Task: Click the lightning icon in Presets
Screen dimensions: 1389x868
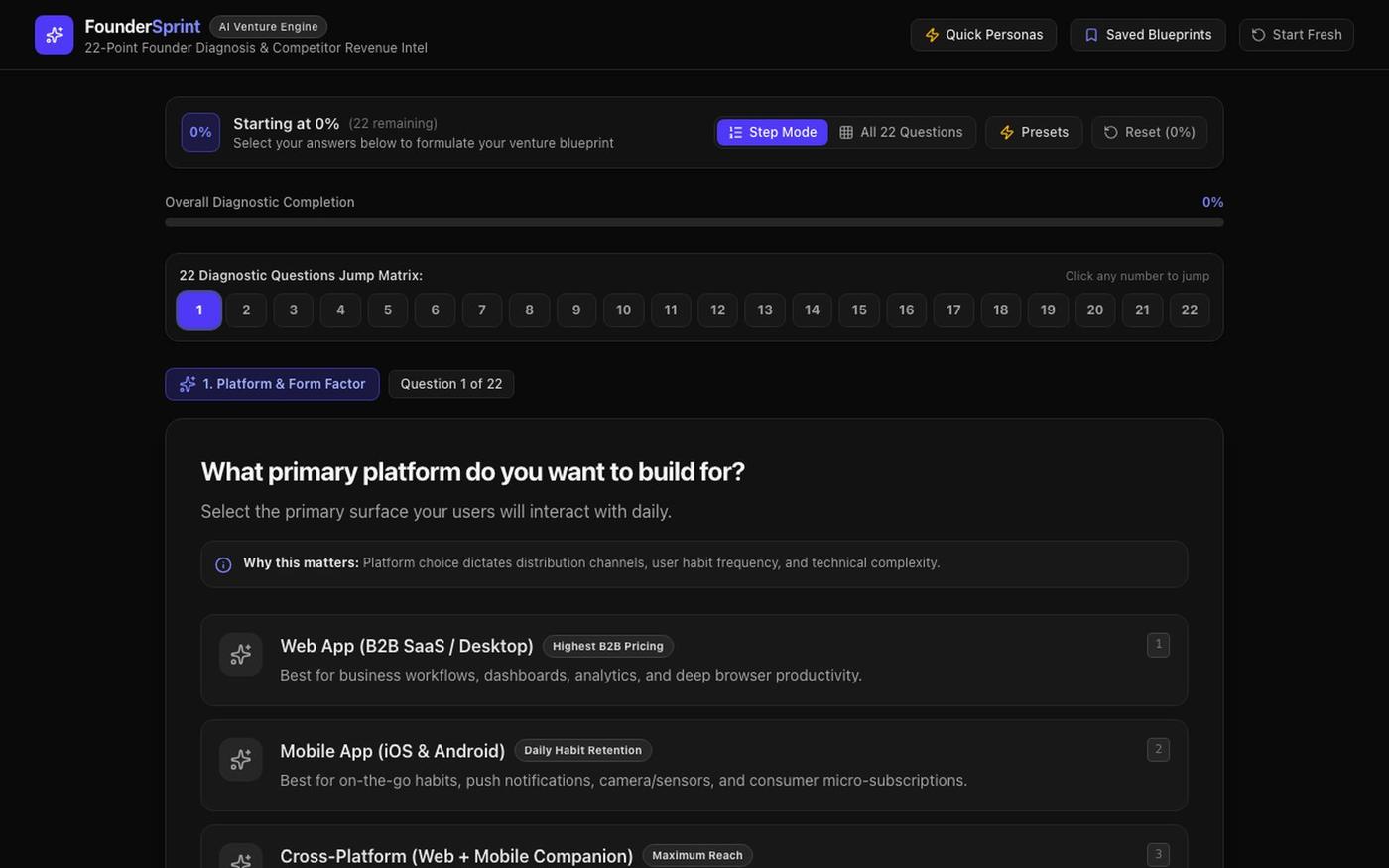Action: (1006, 132)
